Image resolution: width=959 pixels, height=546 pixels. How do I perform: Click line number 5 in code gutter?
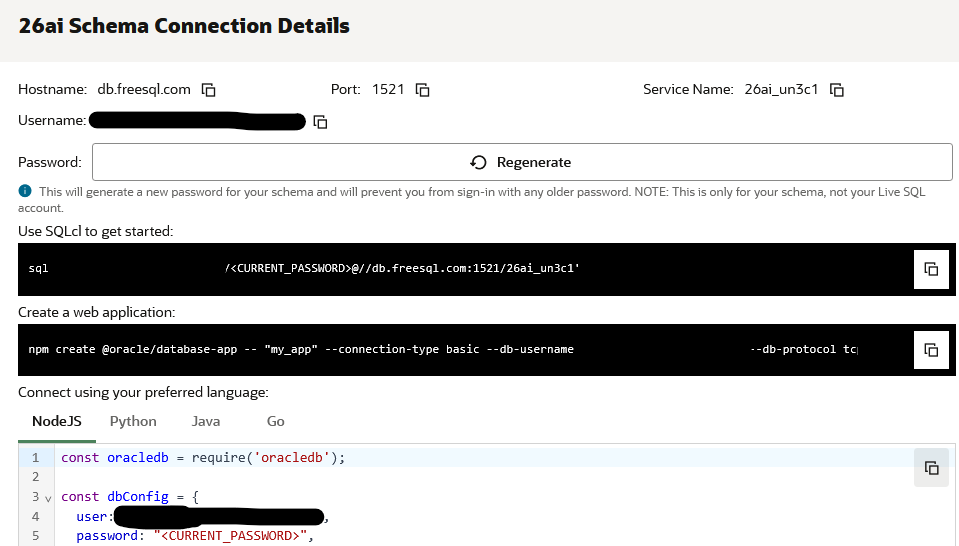[x=35, y=536]
